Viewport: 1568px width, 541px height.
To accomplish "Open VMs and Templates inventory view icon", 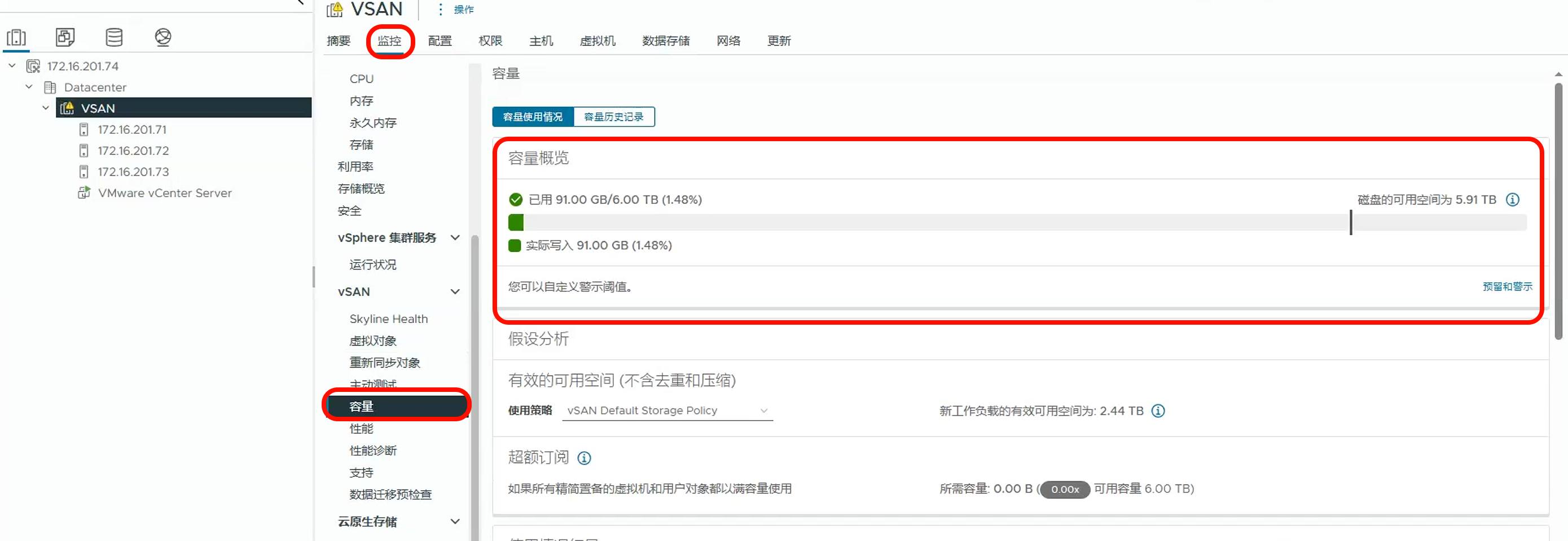I will pyautogui.click(x=65, y=38).
